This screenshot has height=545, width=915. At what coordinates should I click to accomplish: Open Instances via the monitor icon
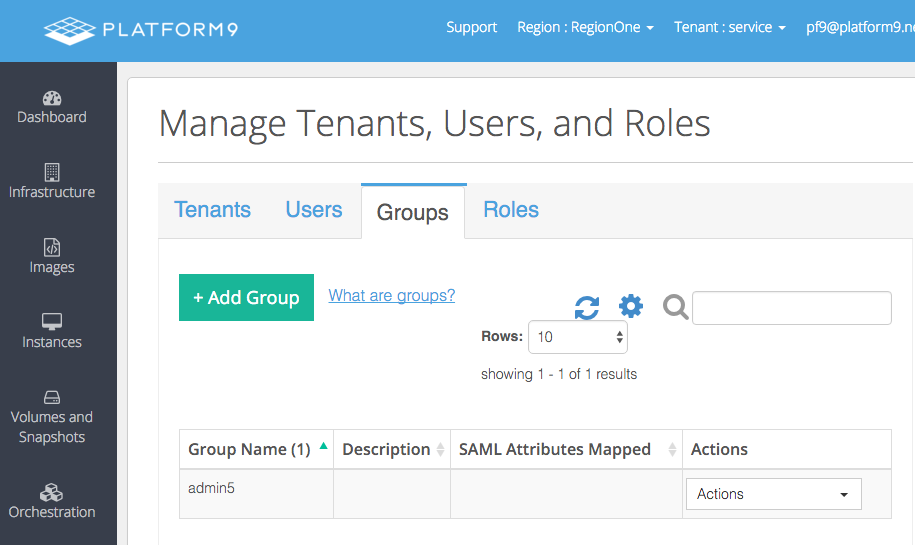pos(52,322)
